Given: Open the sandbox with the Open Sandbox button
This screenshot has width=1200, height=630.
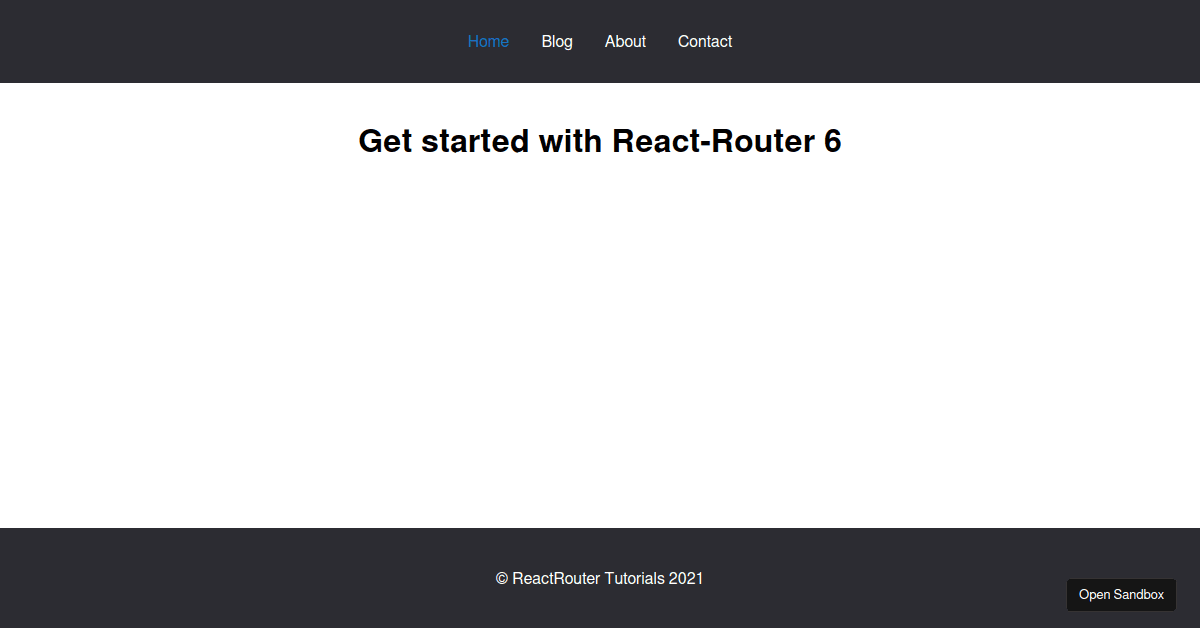Looking at the screenshot, I should (x=1121, y=594).
